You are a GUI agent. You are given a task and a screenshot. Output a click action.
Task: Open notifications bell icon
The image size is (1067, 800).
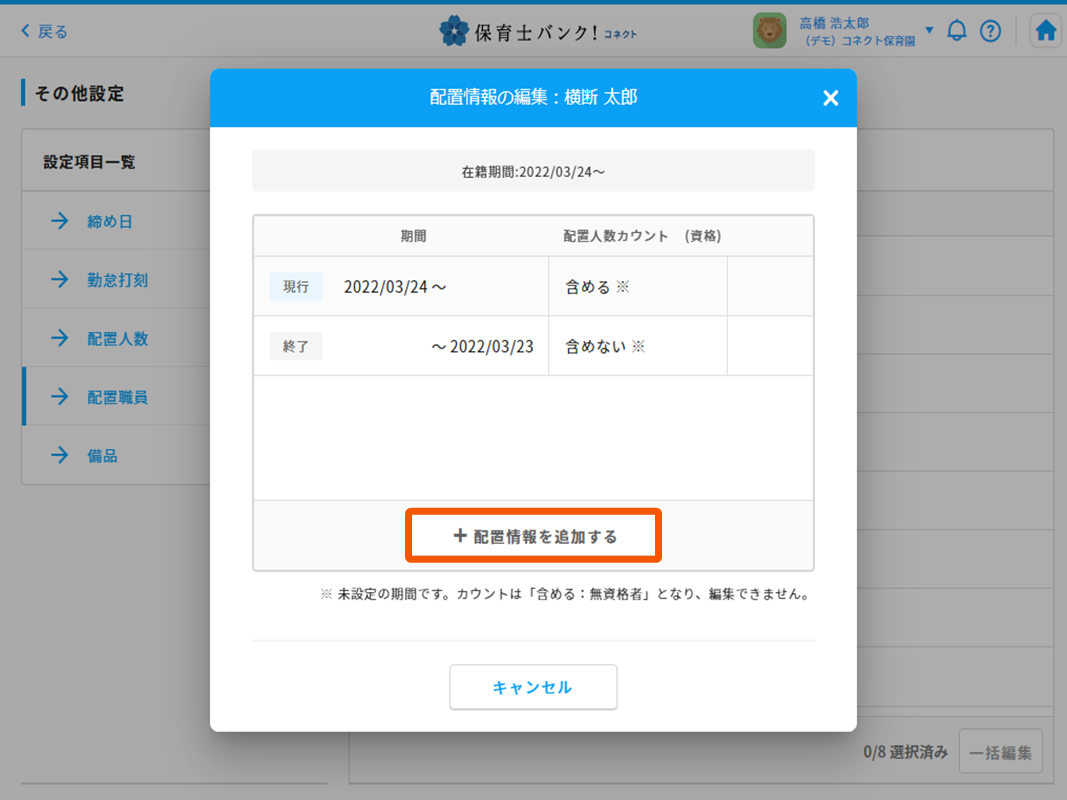coord(957,31)
